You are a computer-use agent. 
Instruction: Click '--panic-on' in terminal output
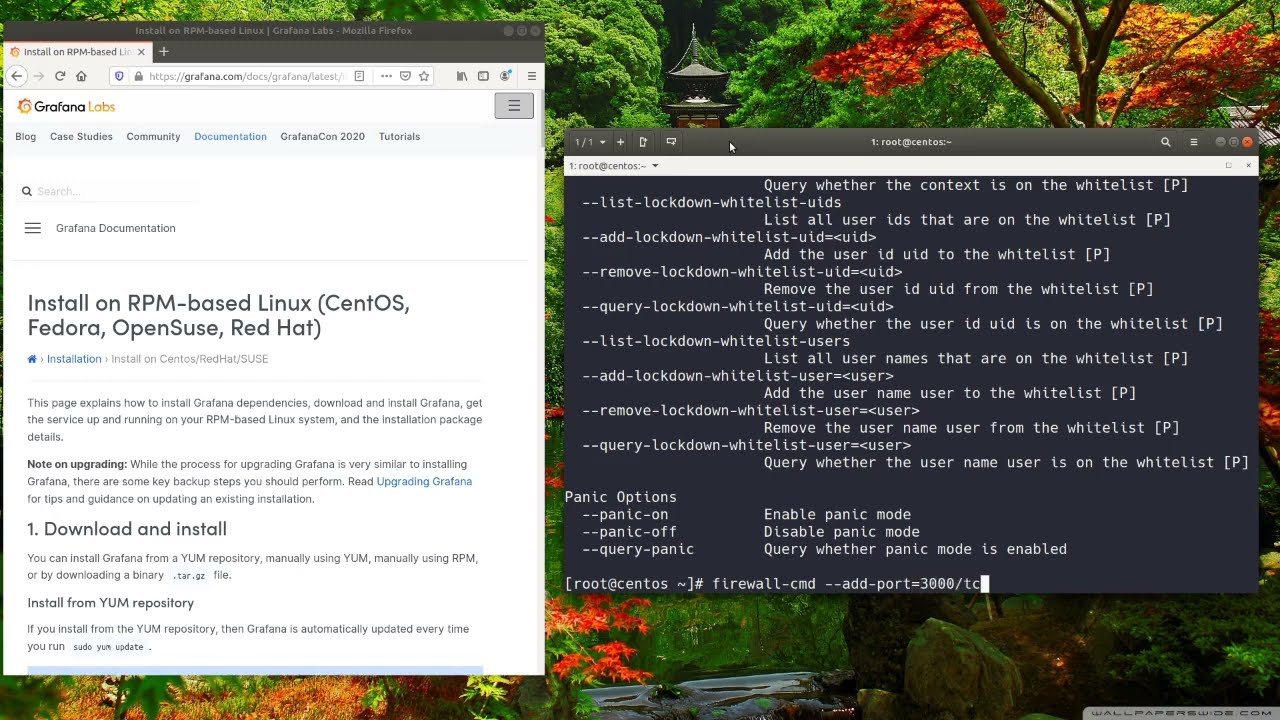[625, 515]
